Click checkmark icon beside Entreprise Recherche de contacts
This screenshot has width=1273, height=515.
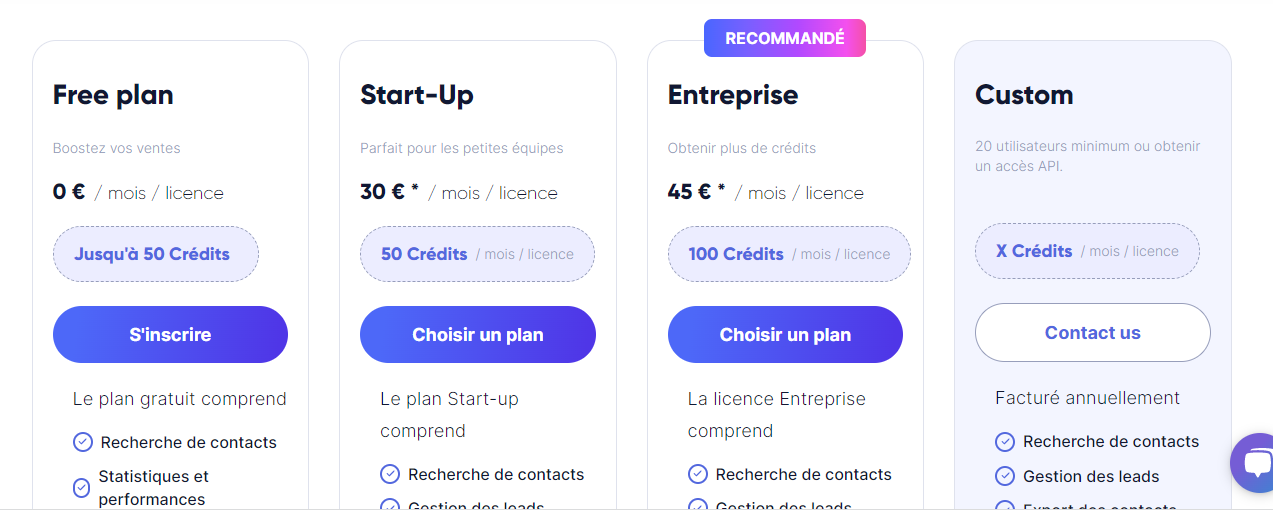point(698,474)
